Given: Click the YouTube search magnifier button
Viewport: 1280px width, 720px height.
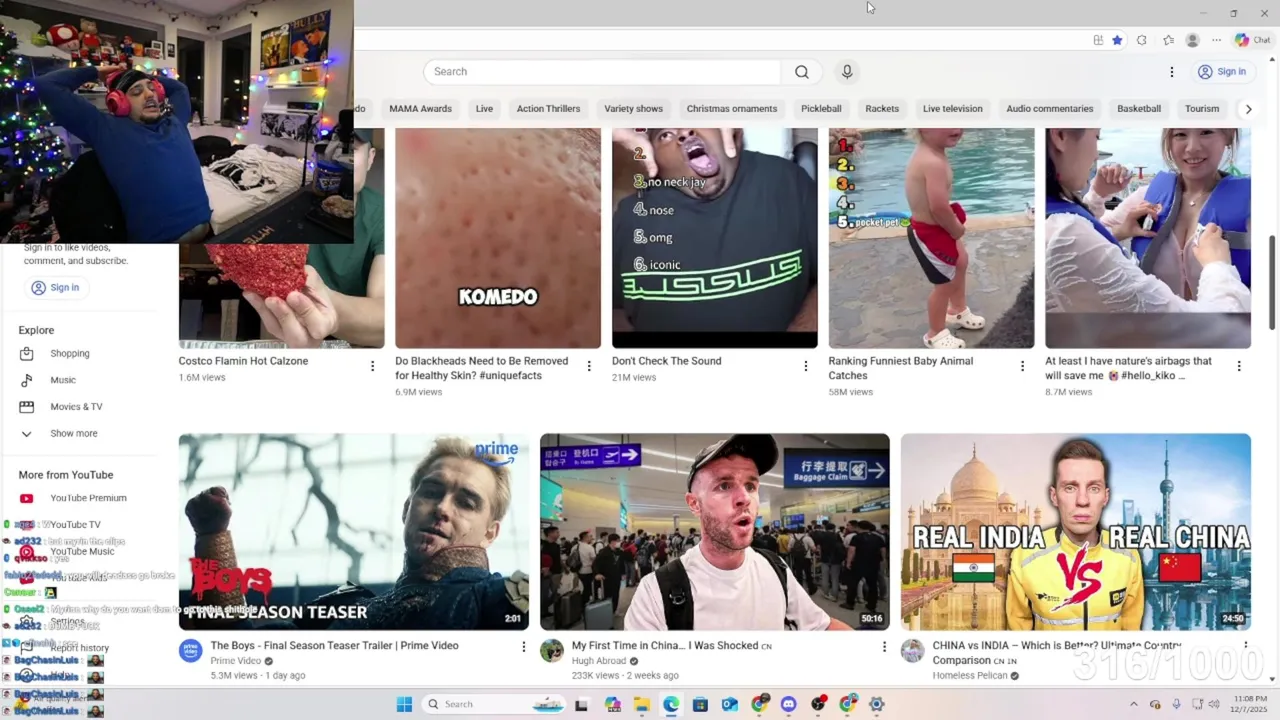Looking at the screenshot, I should pos(802,72).
